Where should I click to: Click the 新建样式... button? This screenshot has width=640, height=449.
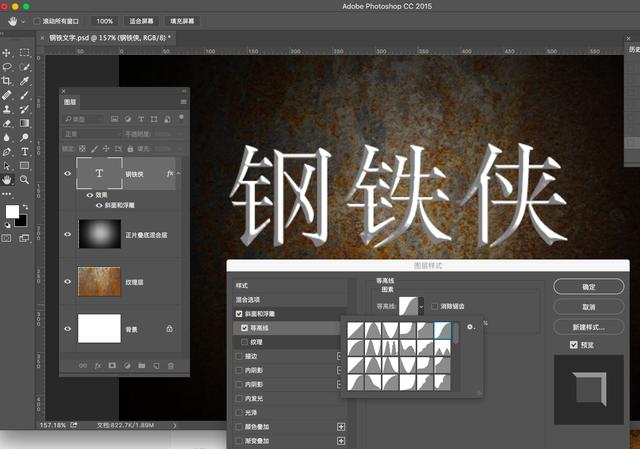[x=589, y=327]
